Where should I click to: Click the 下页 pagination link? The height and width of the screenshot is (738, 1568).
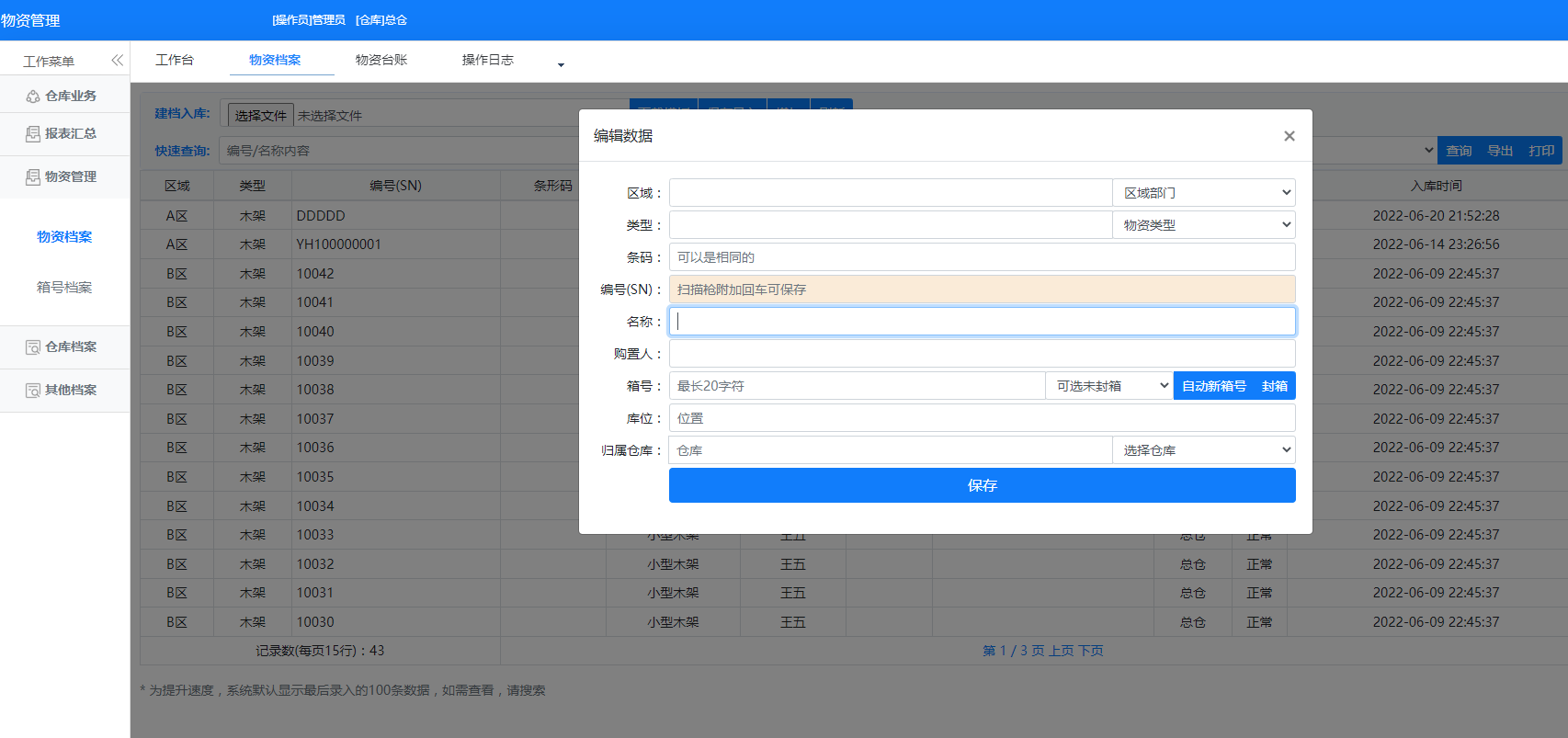pos(1091,651)
